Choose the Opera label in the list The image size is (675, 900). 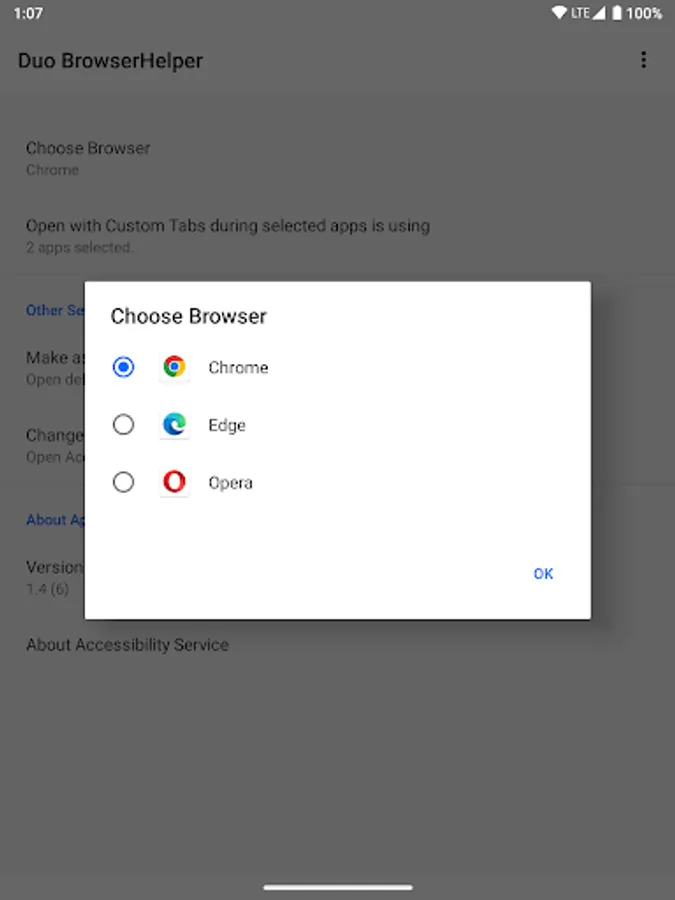tap(230, 483)
